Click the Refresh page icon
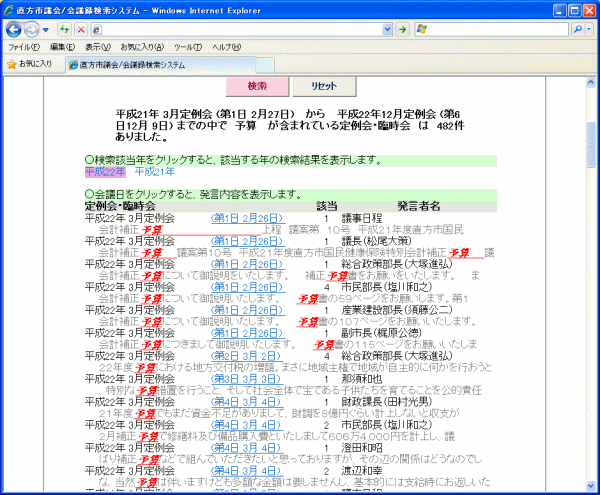The width and height of the screenshot is (600, 495). click(65, 29)
